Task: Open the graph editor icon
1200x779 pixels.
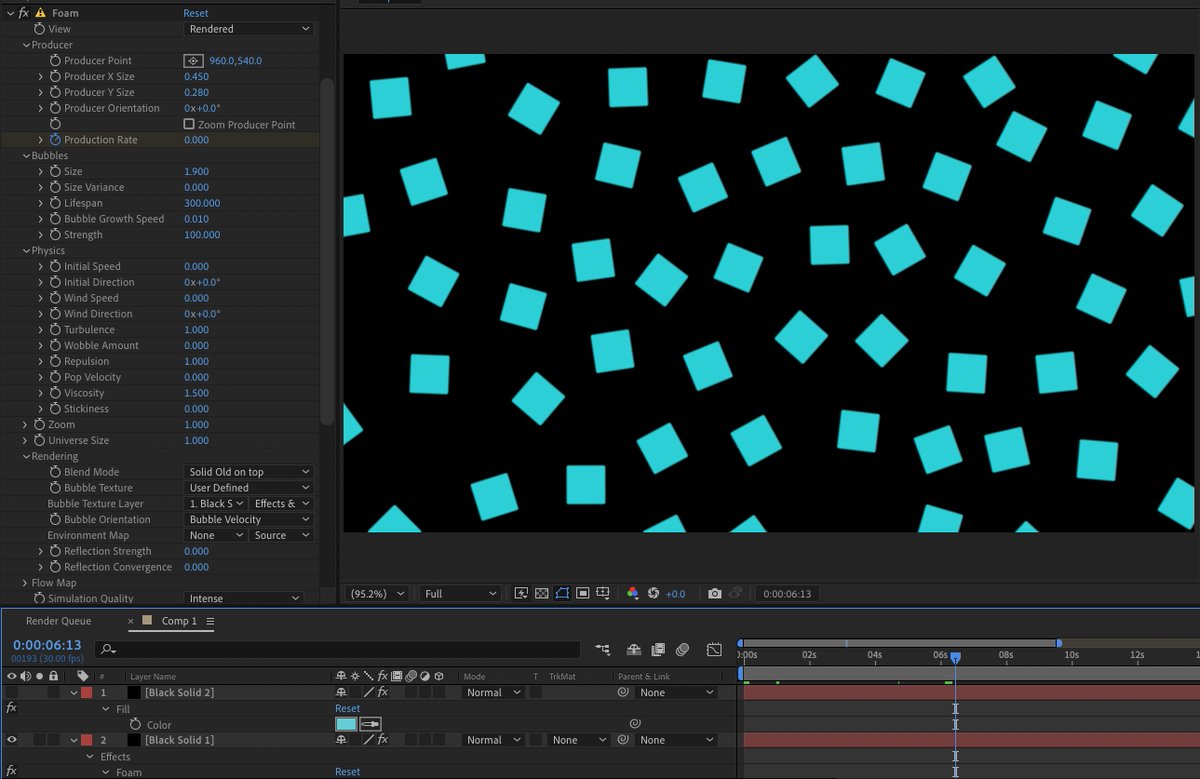Action: point(714,649)
